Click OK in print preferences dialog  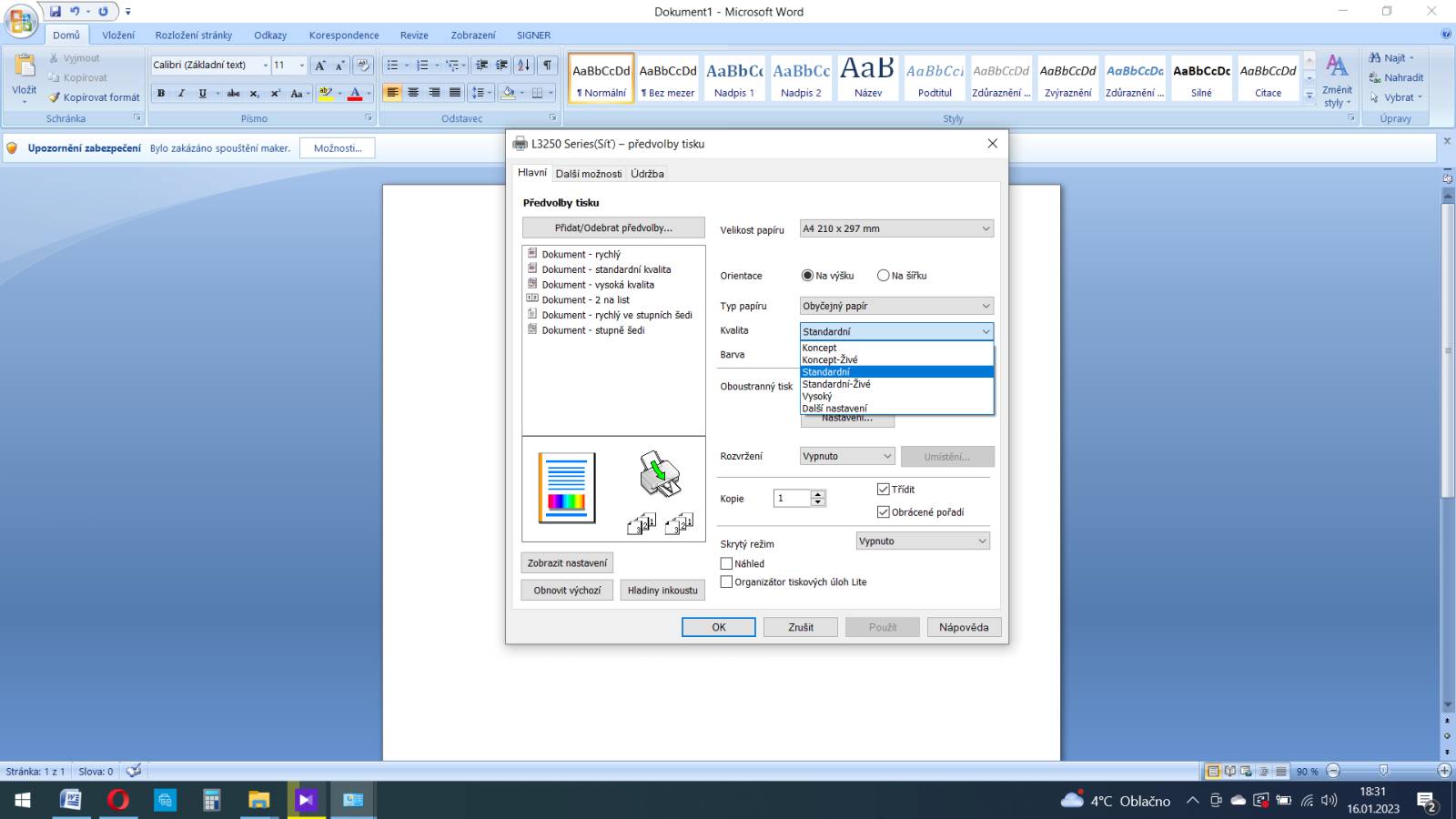point(719,627)
